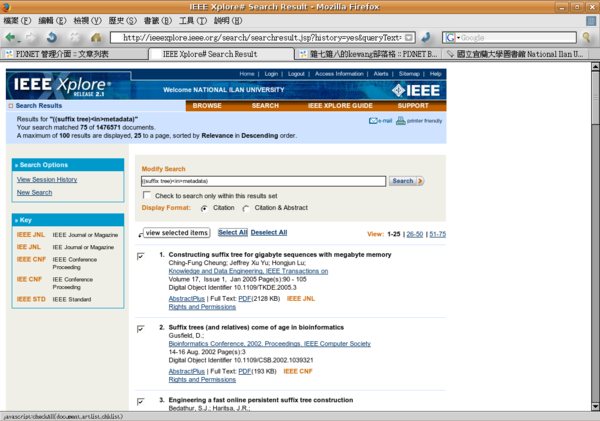Image resolution: width=600 pixels, height=421 pixels.
Task: Go back with the Firefox back arrow
Action: point(10,37)
